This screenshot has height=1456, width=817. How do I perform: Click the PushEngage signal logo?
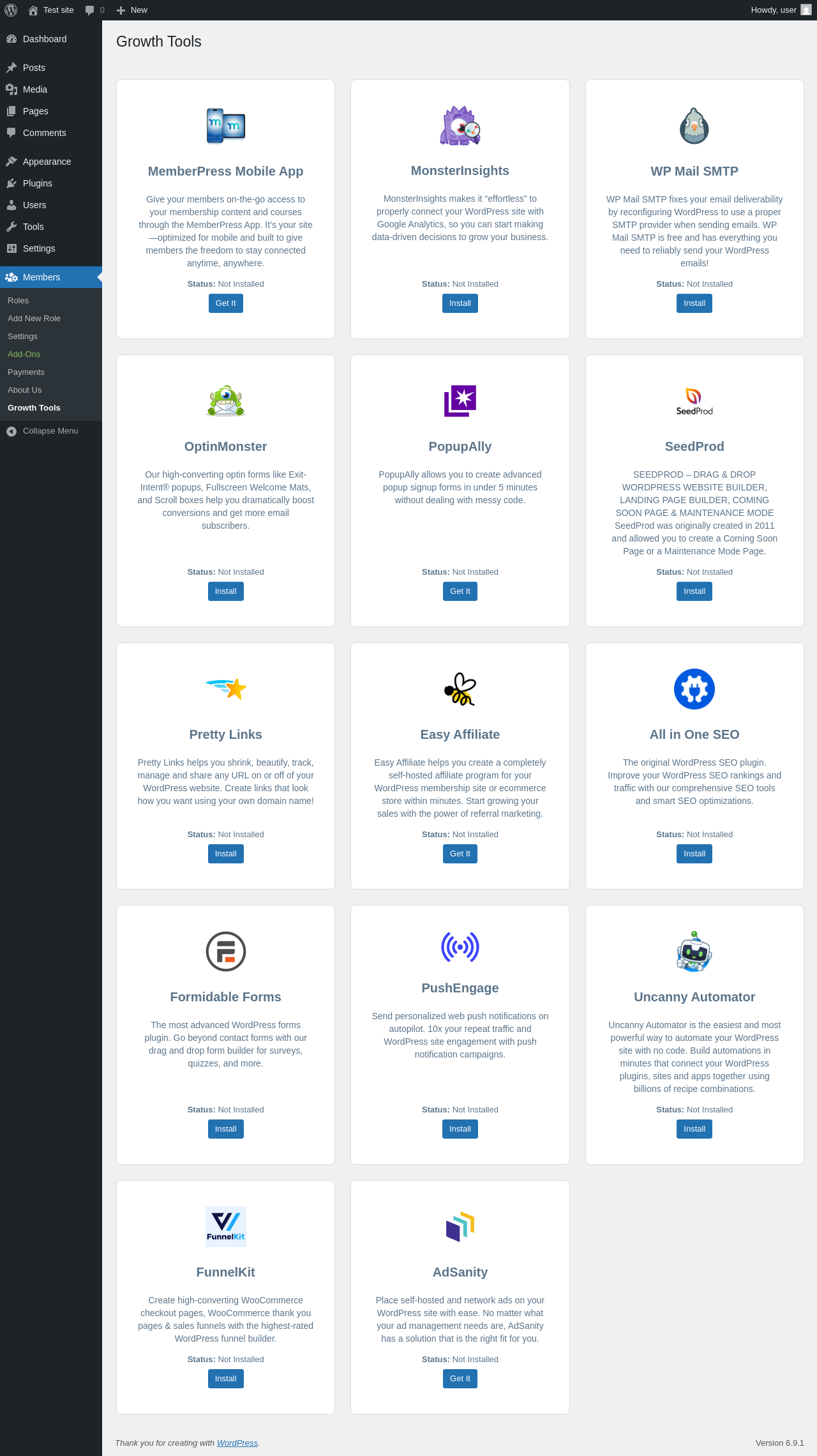[x=460, y=947]
